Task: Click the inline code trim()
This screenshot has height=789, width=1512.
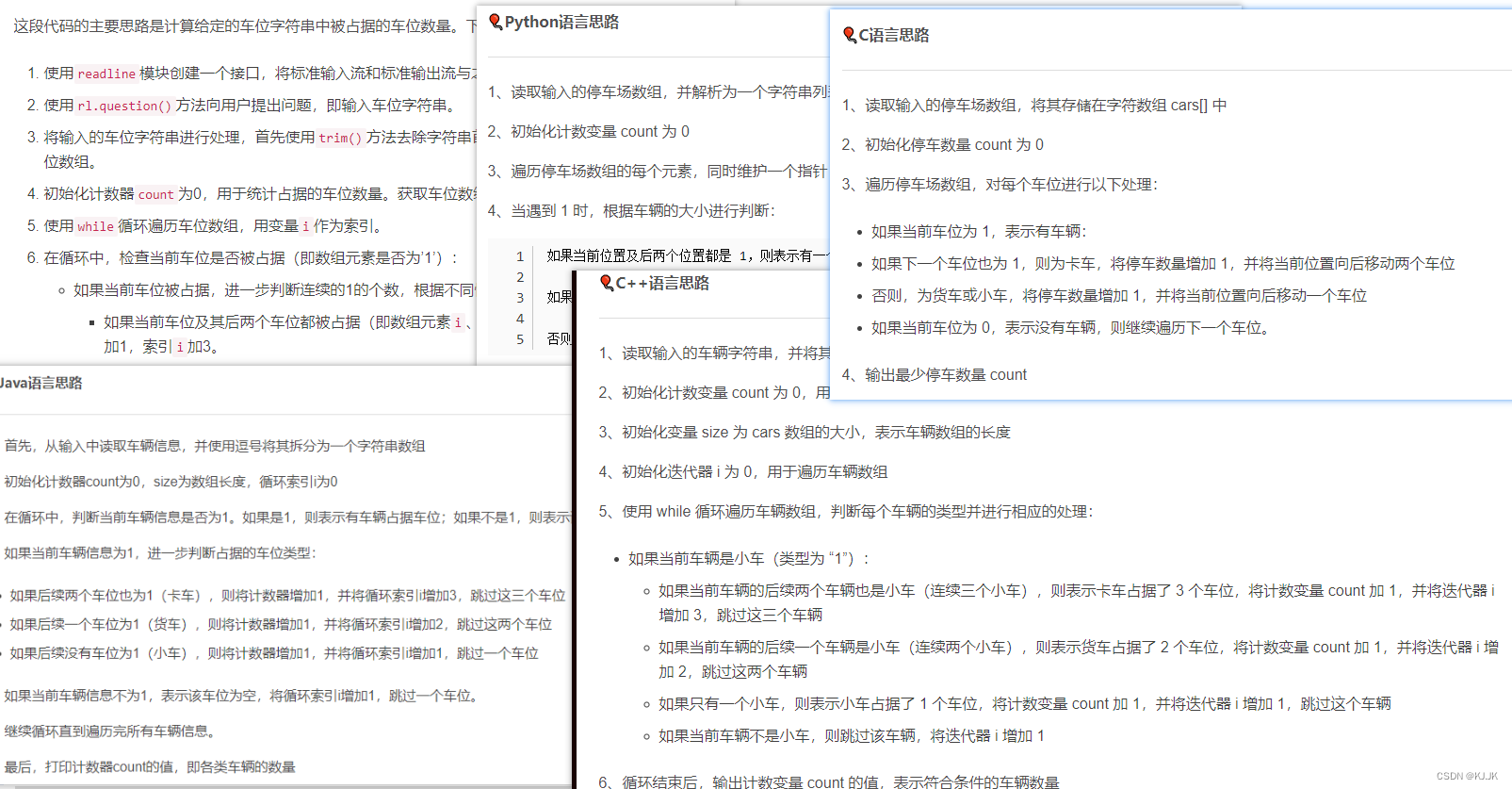Action: 340,138
